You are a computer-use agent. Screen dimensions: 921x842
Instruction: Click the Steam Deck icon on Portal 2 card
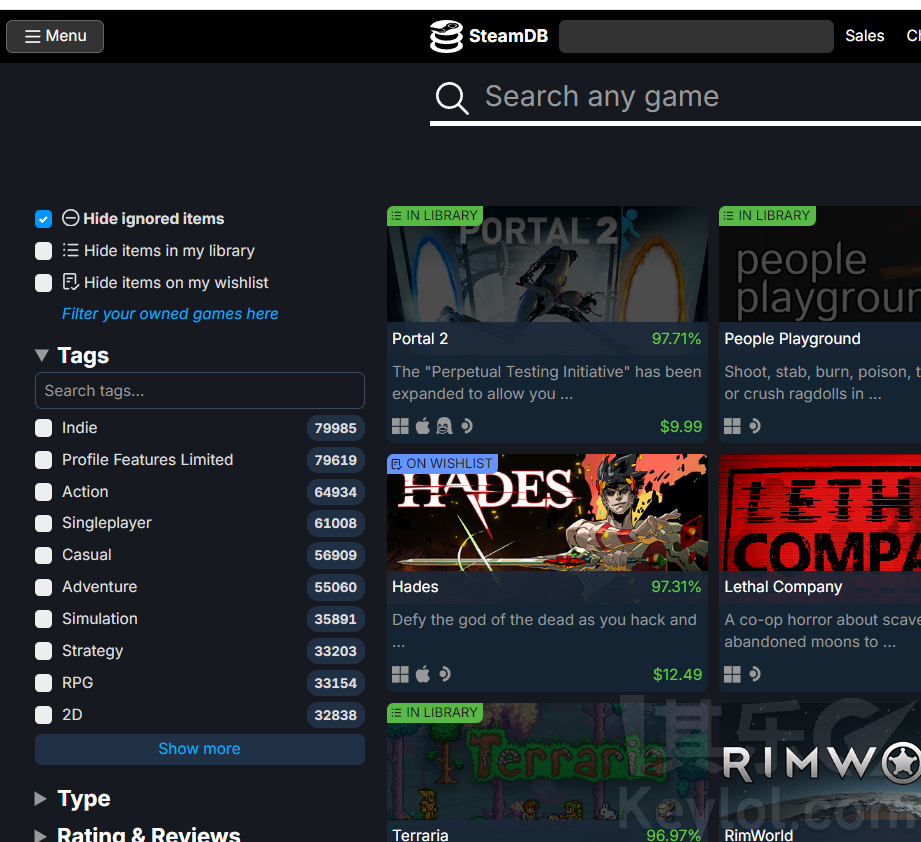[x=467, y=426]
